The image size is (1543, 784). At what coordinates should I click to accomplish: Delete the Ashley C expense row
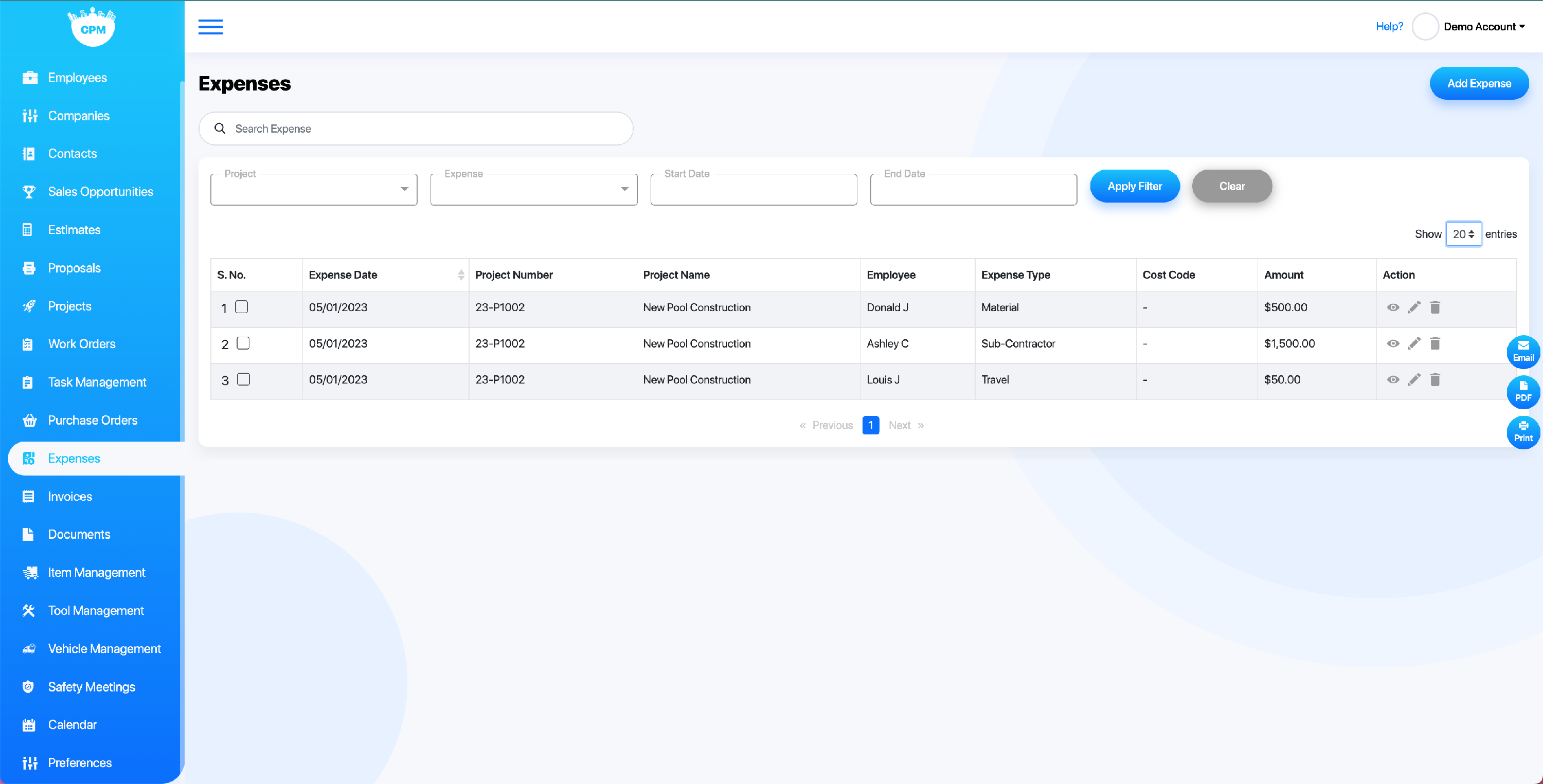click(x=1435, y=343)
